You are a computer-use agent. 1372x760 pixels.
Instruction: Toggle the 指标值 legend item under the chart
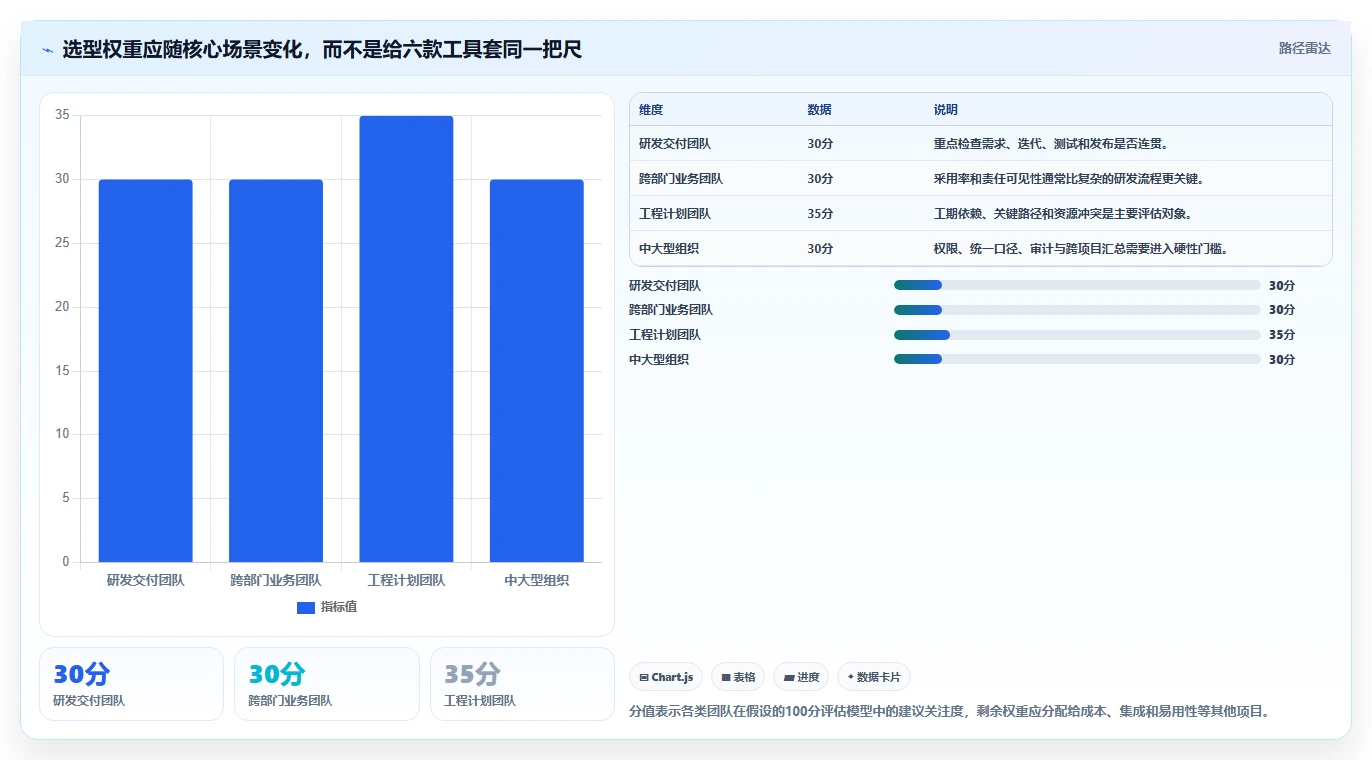click(x=327, y=607)
